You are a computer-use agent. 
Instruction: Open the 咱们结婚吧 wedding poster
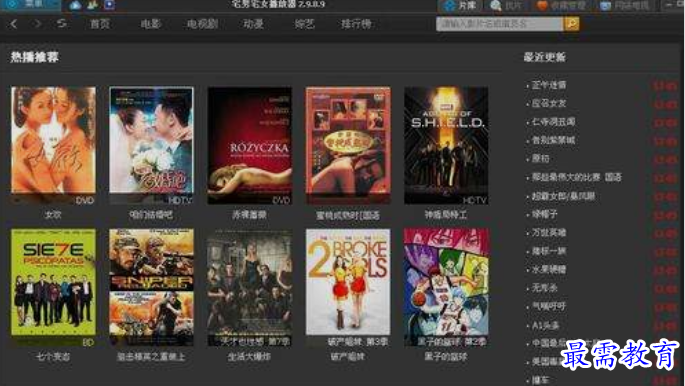point(151,145)
